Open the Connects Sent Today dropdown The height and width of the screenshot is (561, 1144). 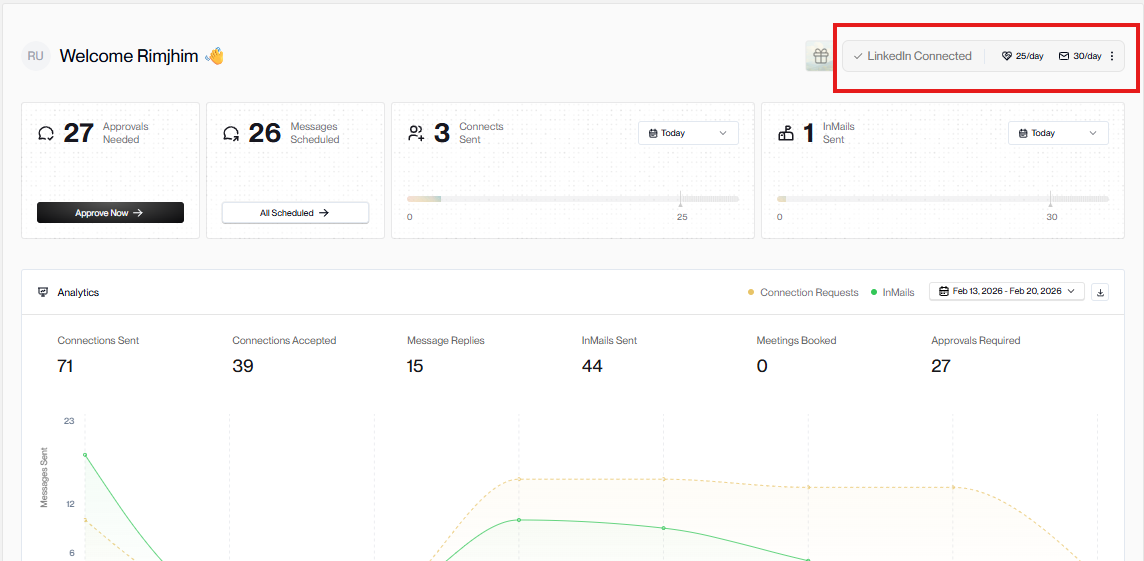[688, 133]
